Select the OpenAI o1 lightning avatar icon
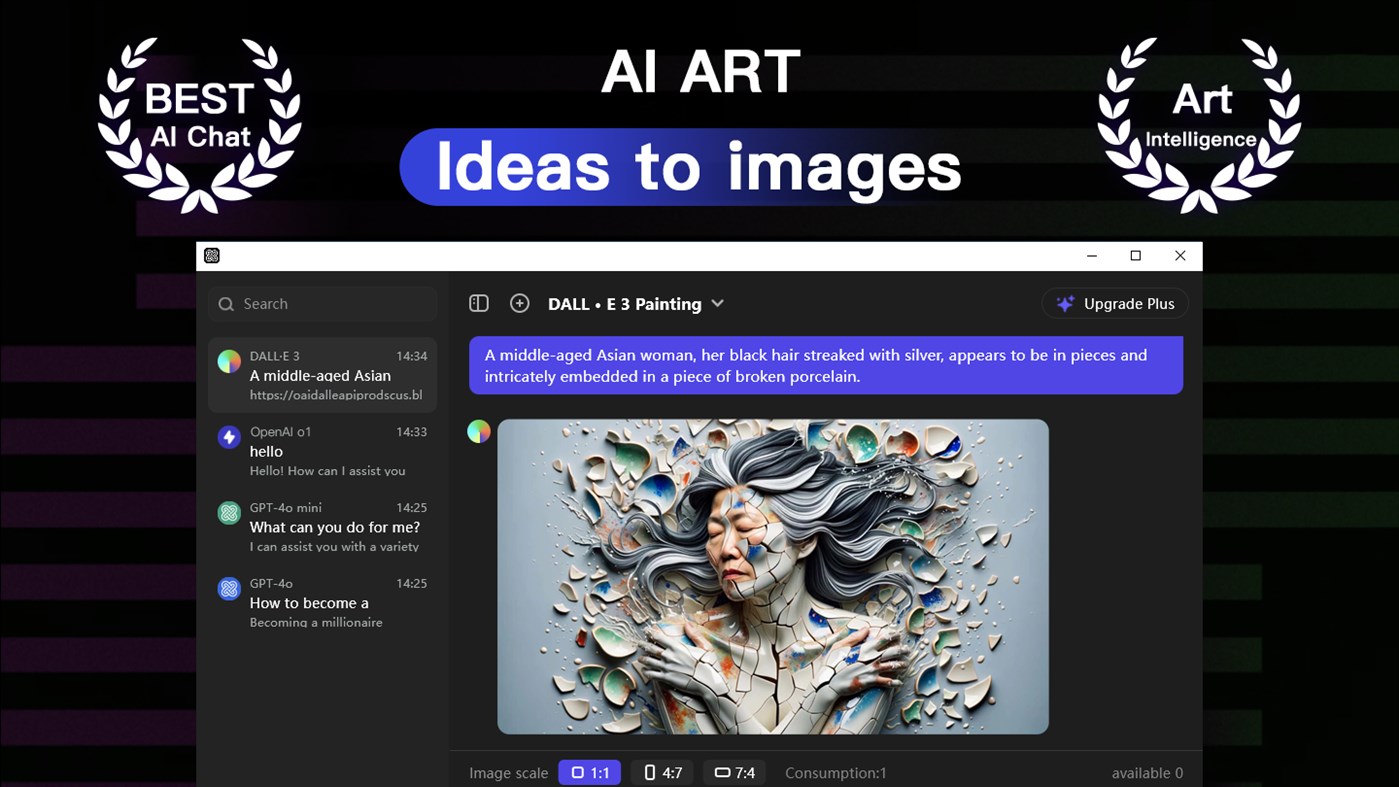 coord(229,437)
